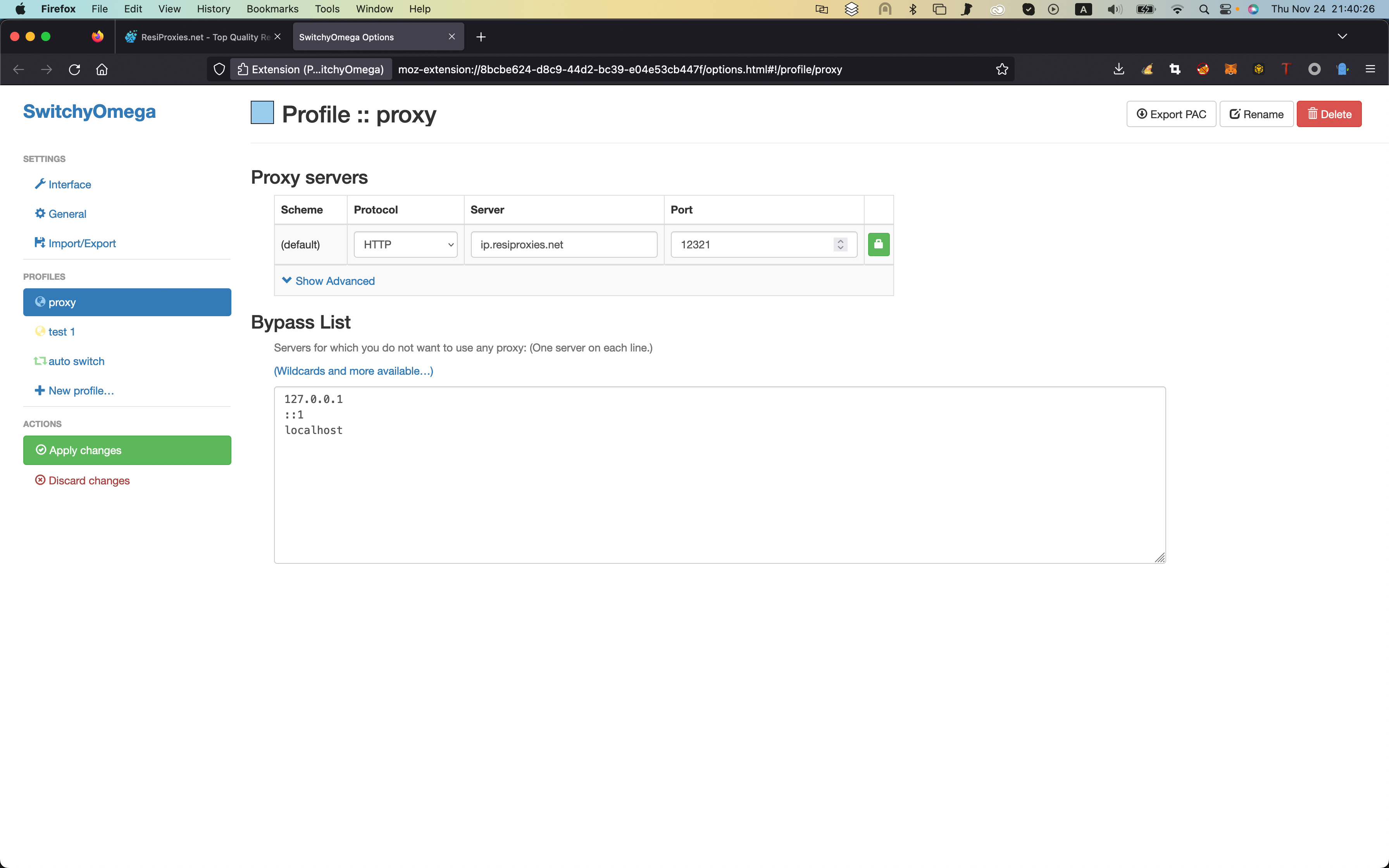Open Import/Export settings
Viewport: 1389px width, 868px height.
pyautogui.click(x=75, y=243)
